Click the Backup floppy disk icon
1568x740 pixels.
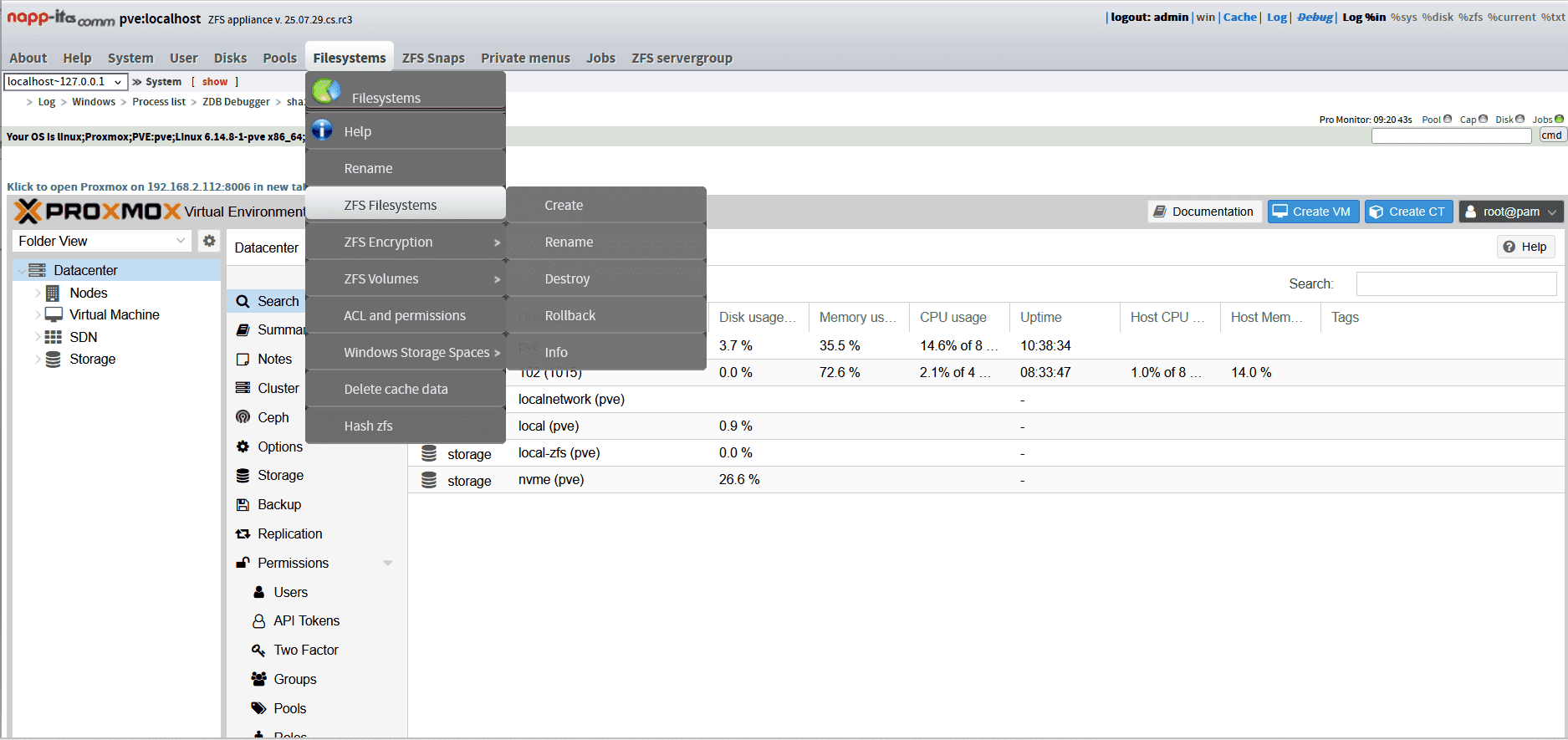point(243,505)
